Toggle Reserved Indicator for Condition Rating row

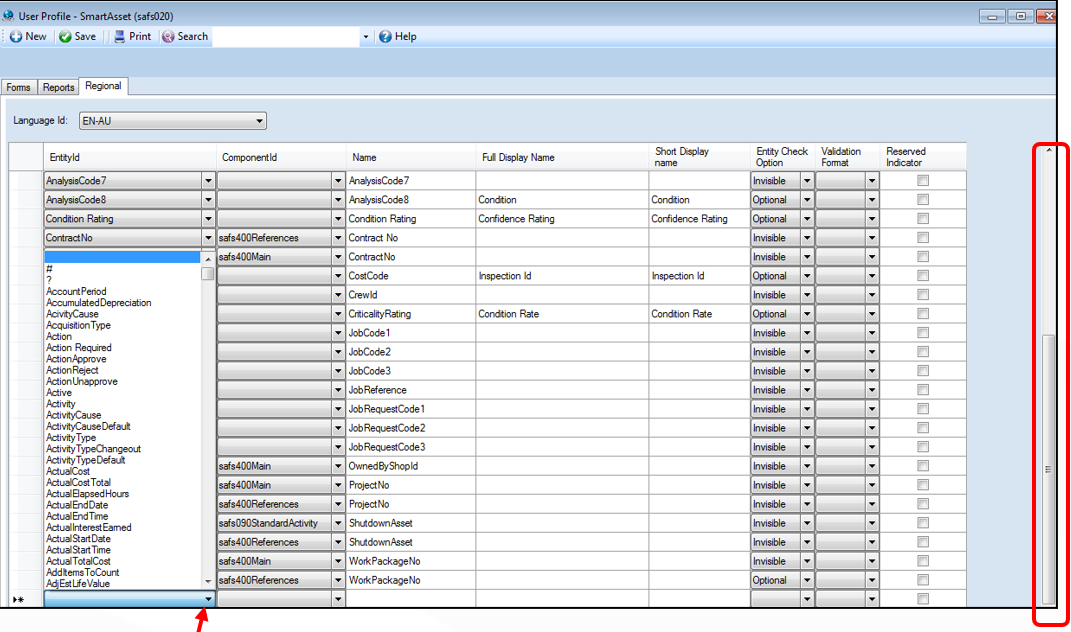[x=923, y=219]
